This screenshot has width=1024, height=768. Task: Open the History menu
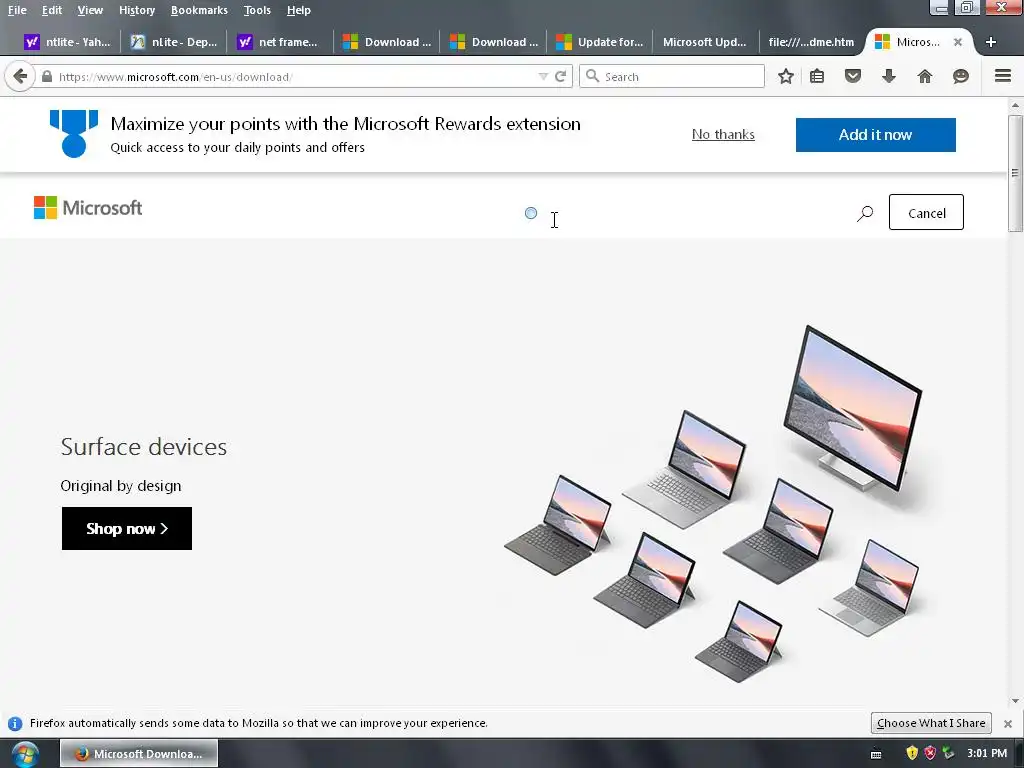[x=136, y=10]
